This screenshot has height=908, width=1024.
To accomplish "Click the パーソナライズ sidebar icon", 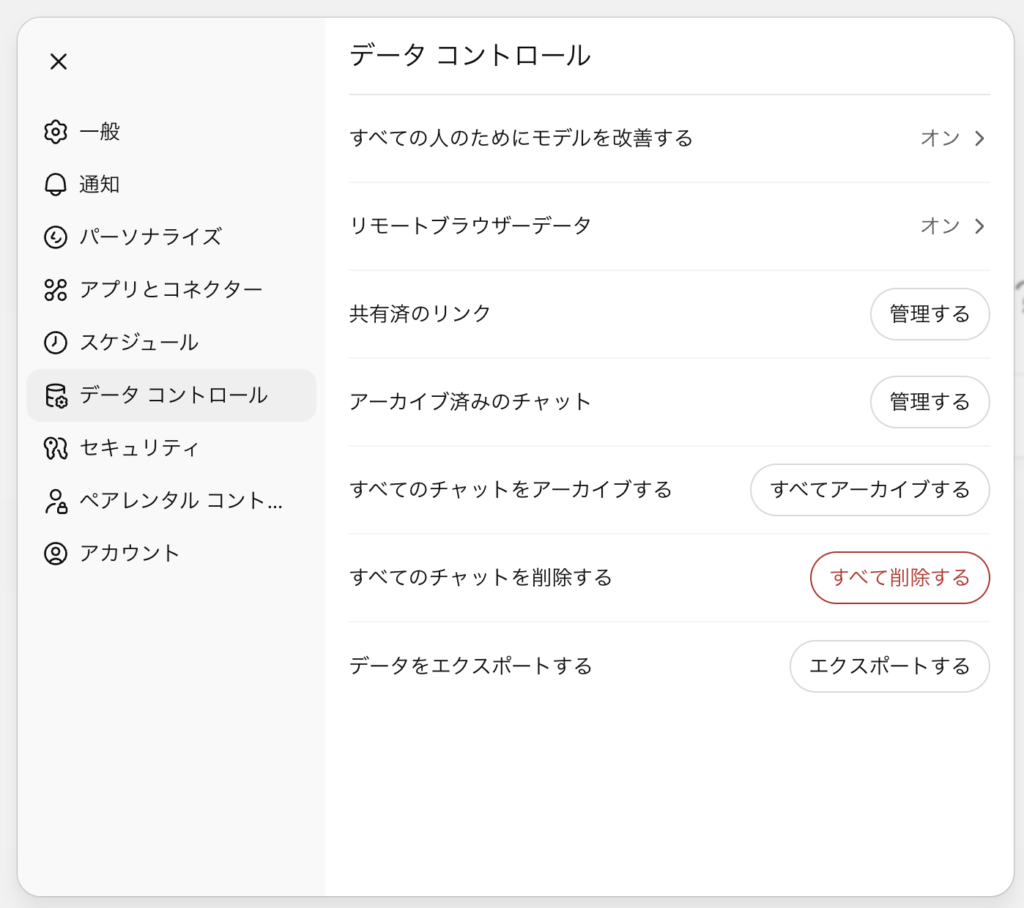I will coord(56,237).
